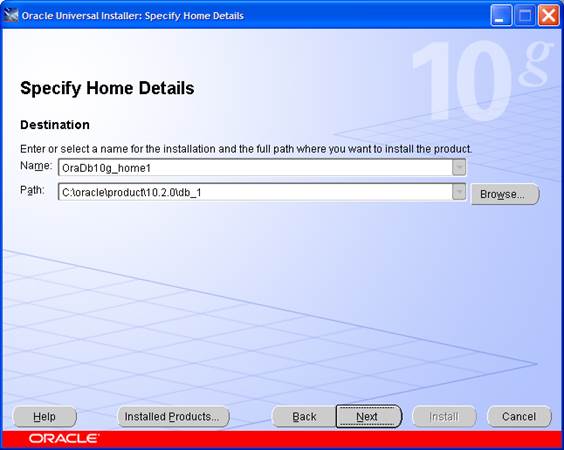The height and width of the screenshot is (450, 564).
Task: Proceed with the Next button
Action: [x=368, y=417]
